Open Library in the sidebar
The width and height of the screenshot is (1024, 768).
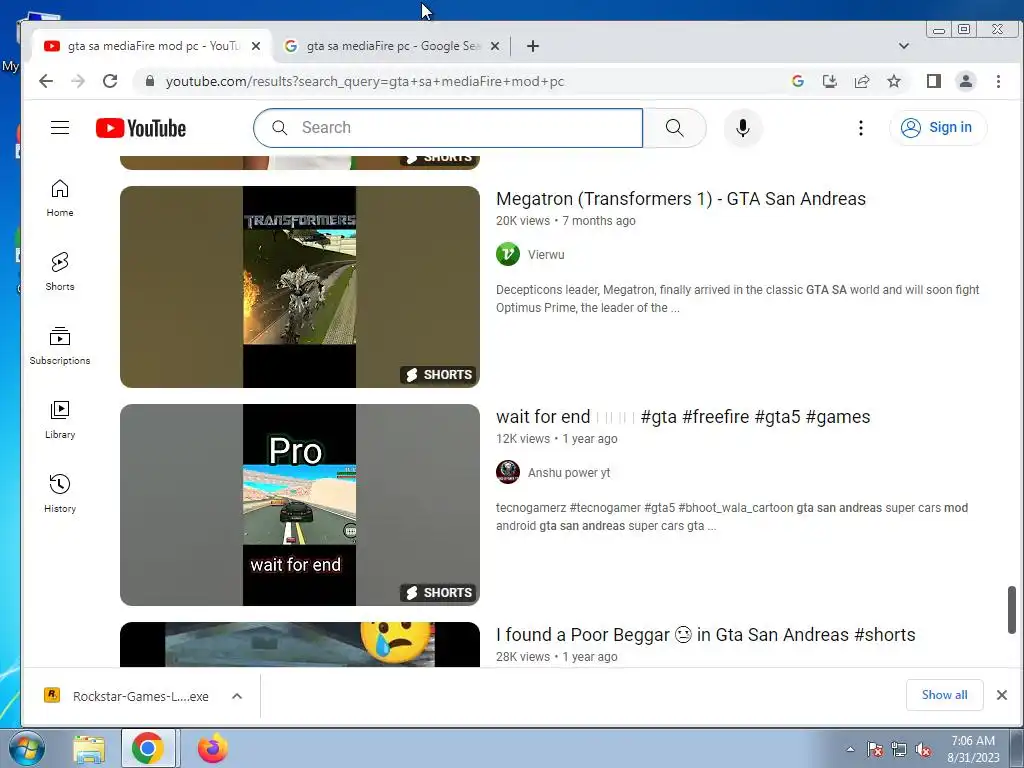point(60,419)
